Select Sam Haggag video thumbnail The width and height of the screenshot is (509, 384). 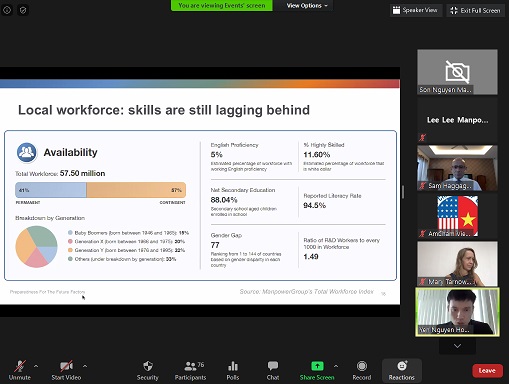pos(457,168)
